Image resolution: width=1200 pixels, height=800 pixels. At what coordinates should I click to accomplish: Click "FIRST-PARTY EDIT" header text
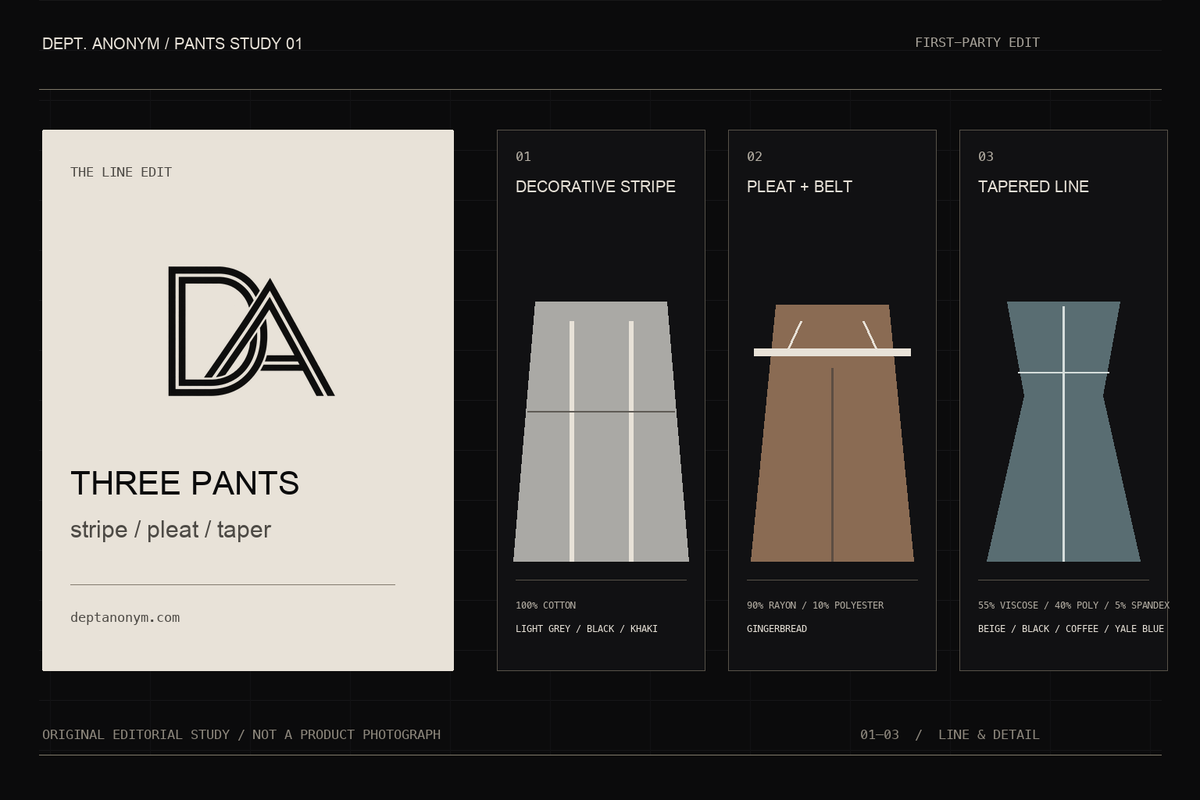977,42
